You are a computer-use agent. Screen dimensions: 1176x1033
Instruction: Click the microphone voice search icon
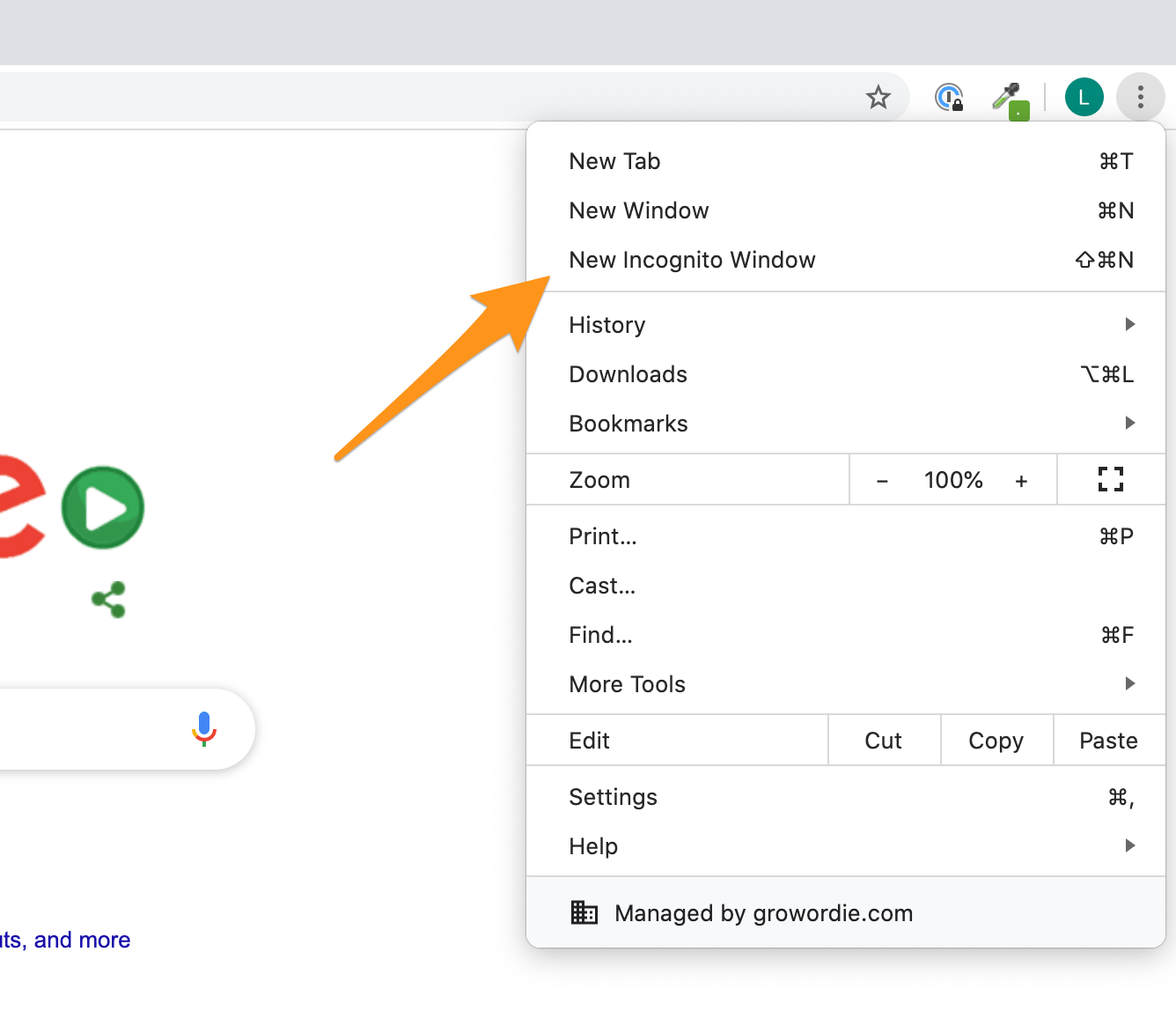coord(204,728)
